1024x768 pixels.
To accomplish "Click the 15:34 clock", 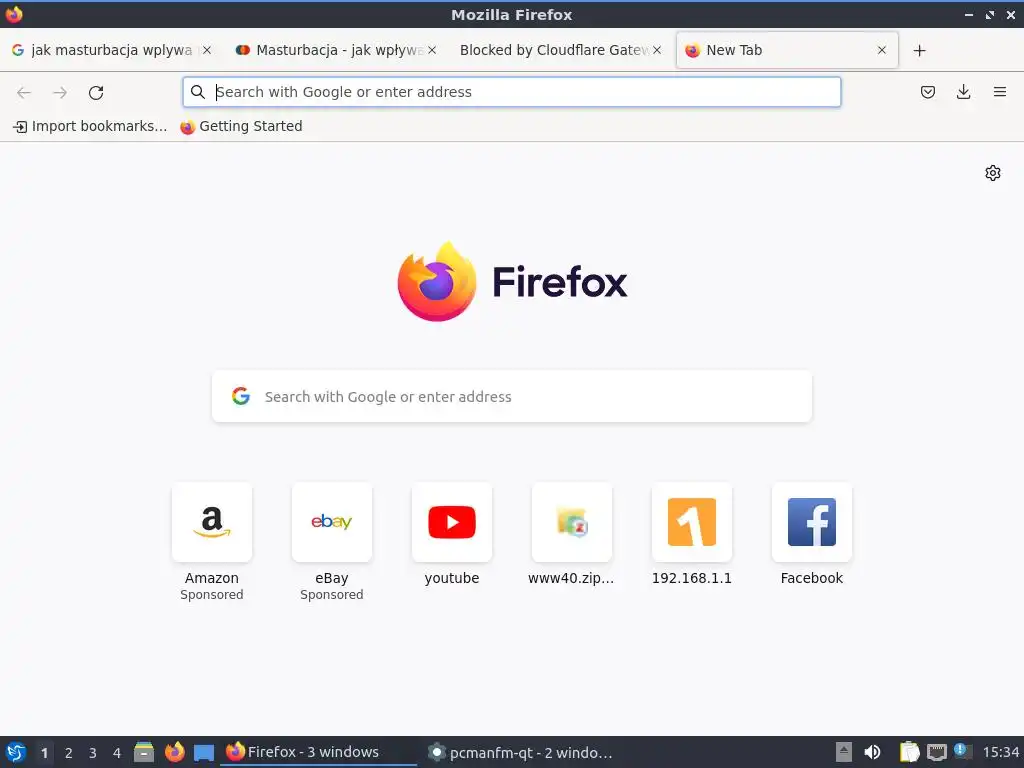I will pos(1000,752).
